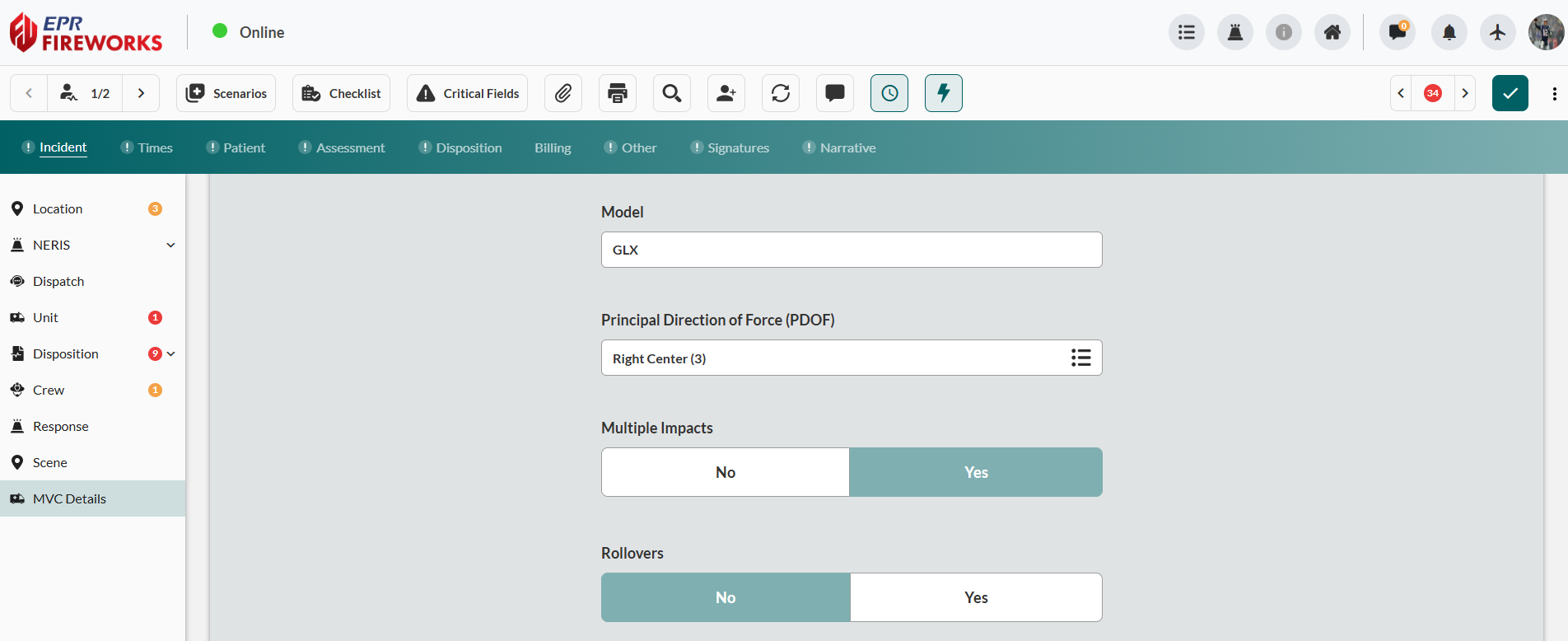Click the refresh sync icon
Viewport: 1568px width, 641px height.
(780, 93)
